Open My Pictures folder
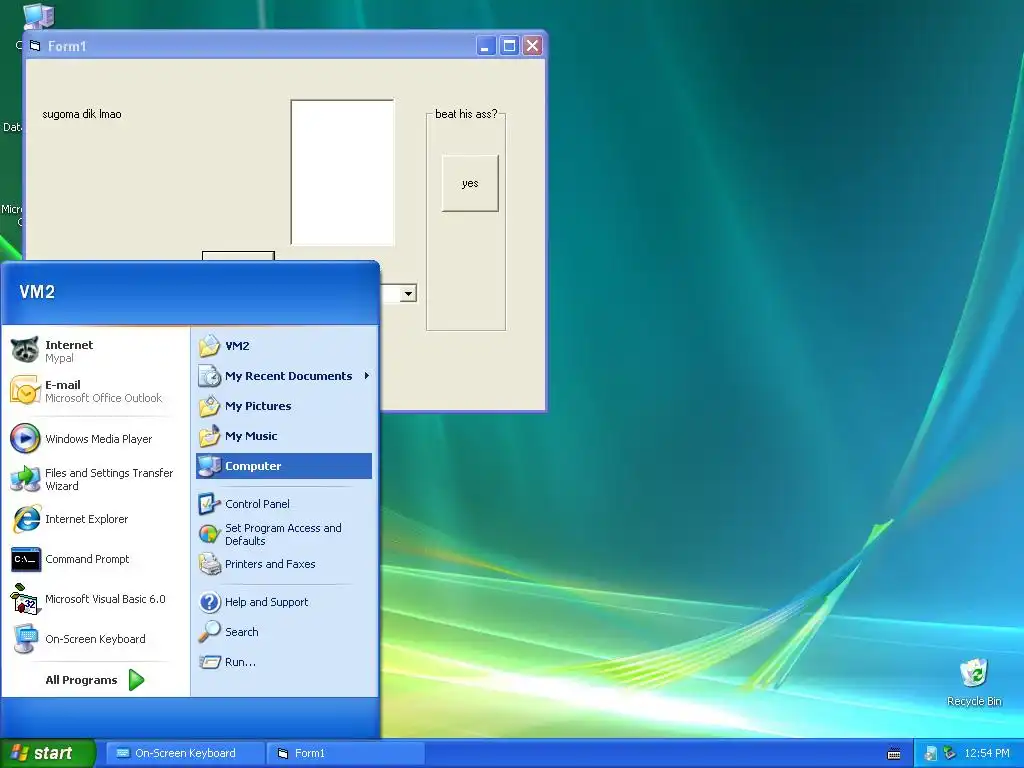This screenshot has height=768, width=1024. [x=283, y=406]
